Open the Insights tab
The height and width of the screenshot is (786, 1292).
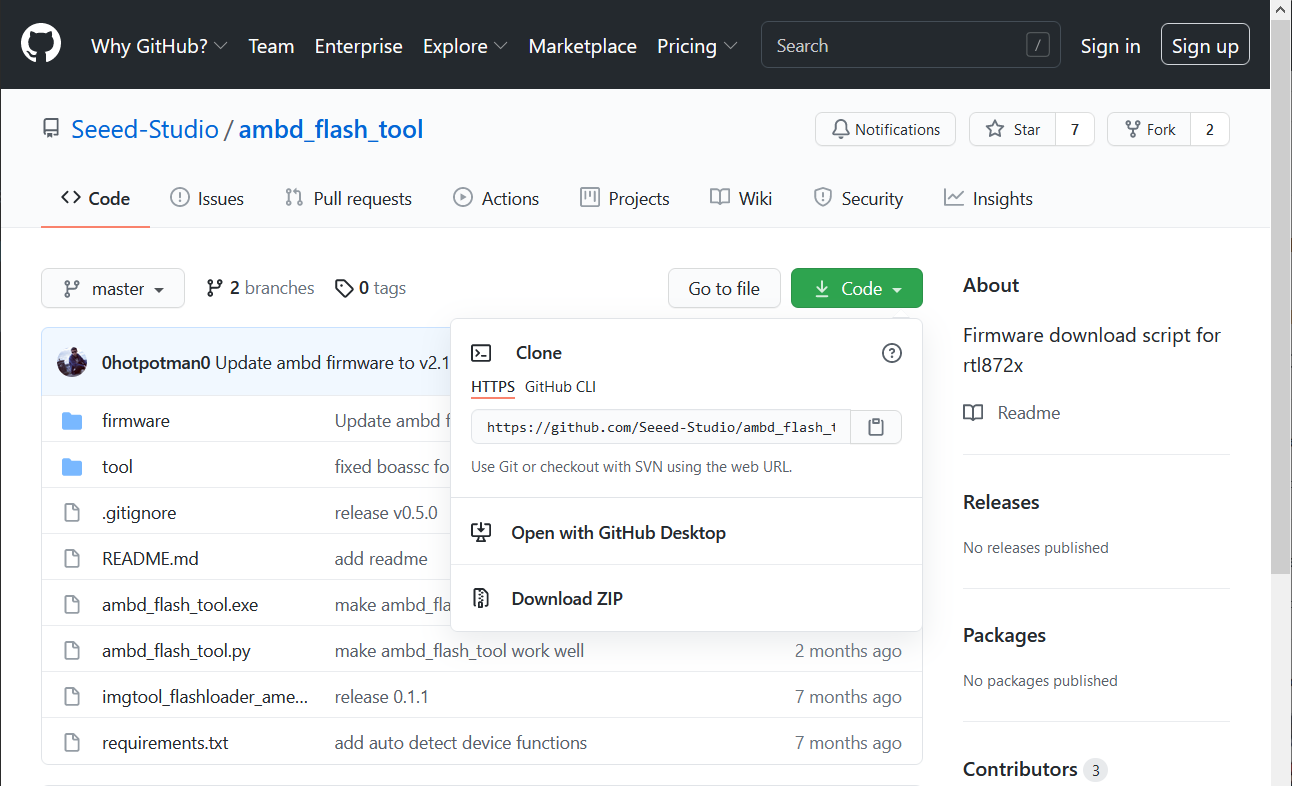988,198
